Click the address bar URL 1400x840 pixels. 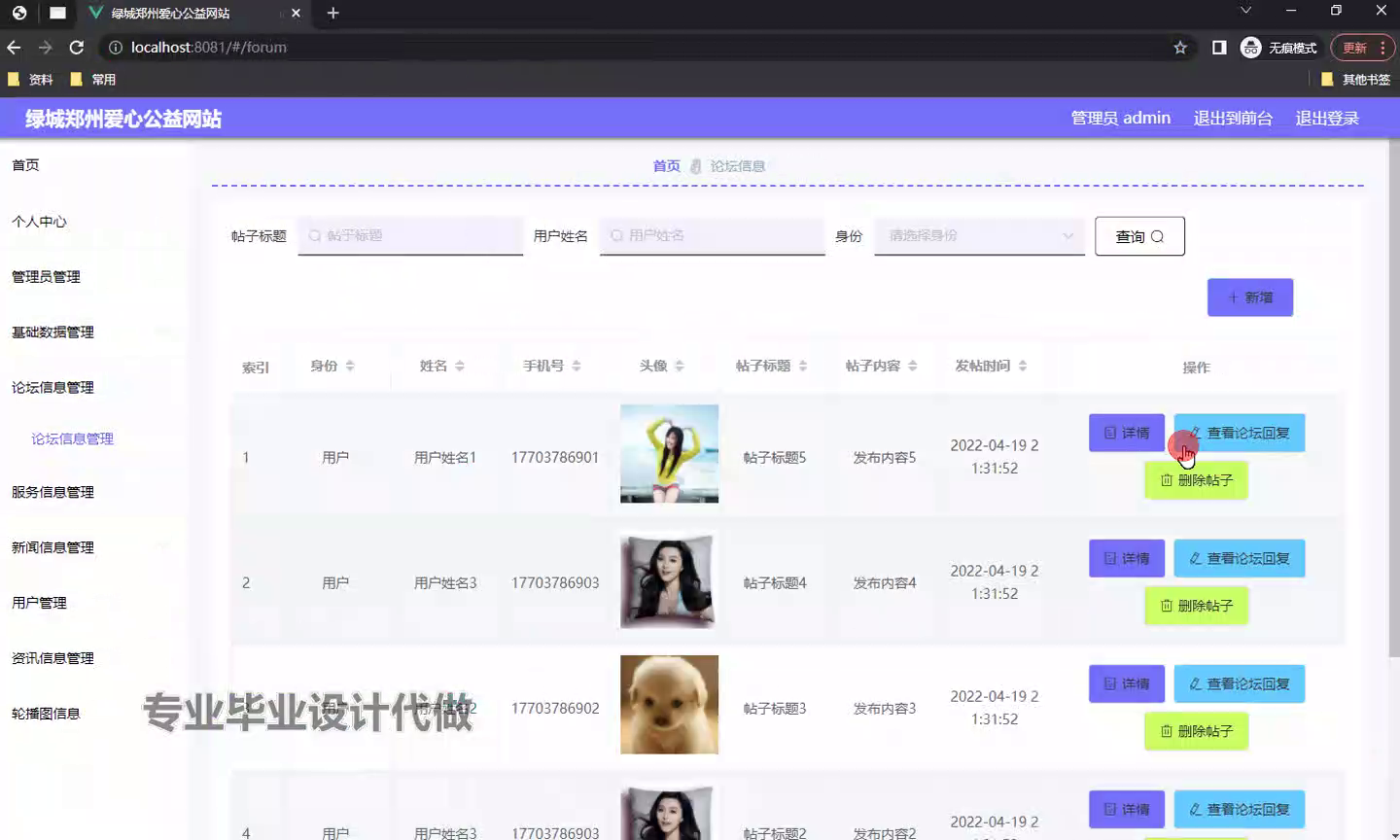(209, 47)
